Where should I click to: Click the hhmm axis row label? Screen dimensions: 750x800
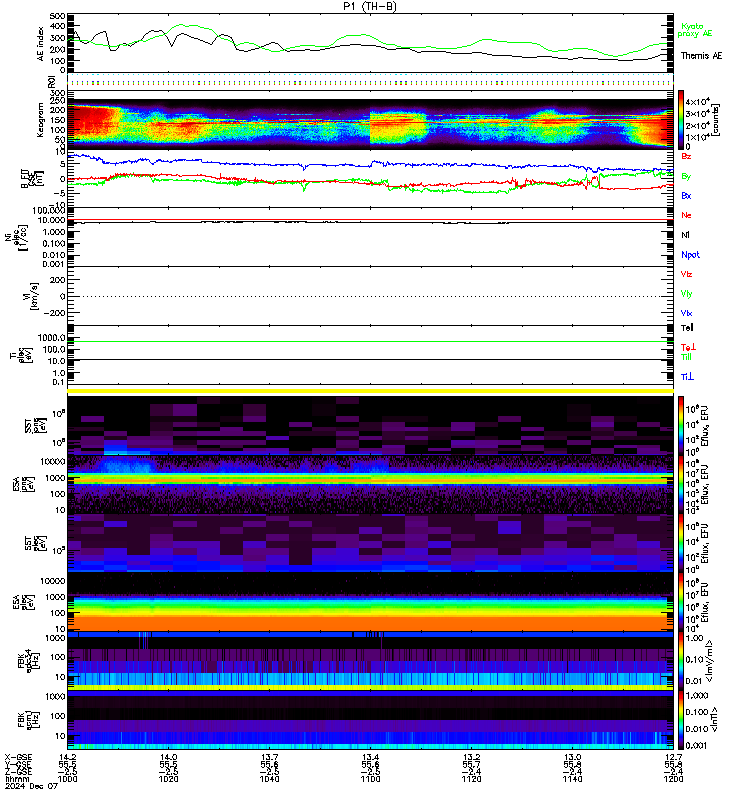pos(16,779)
